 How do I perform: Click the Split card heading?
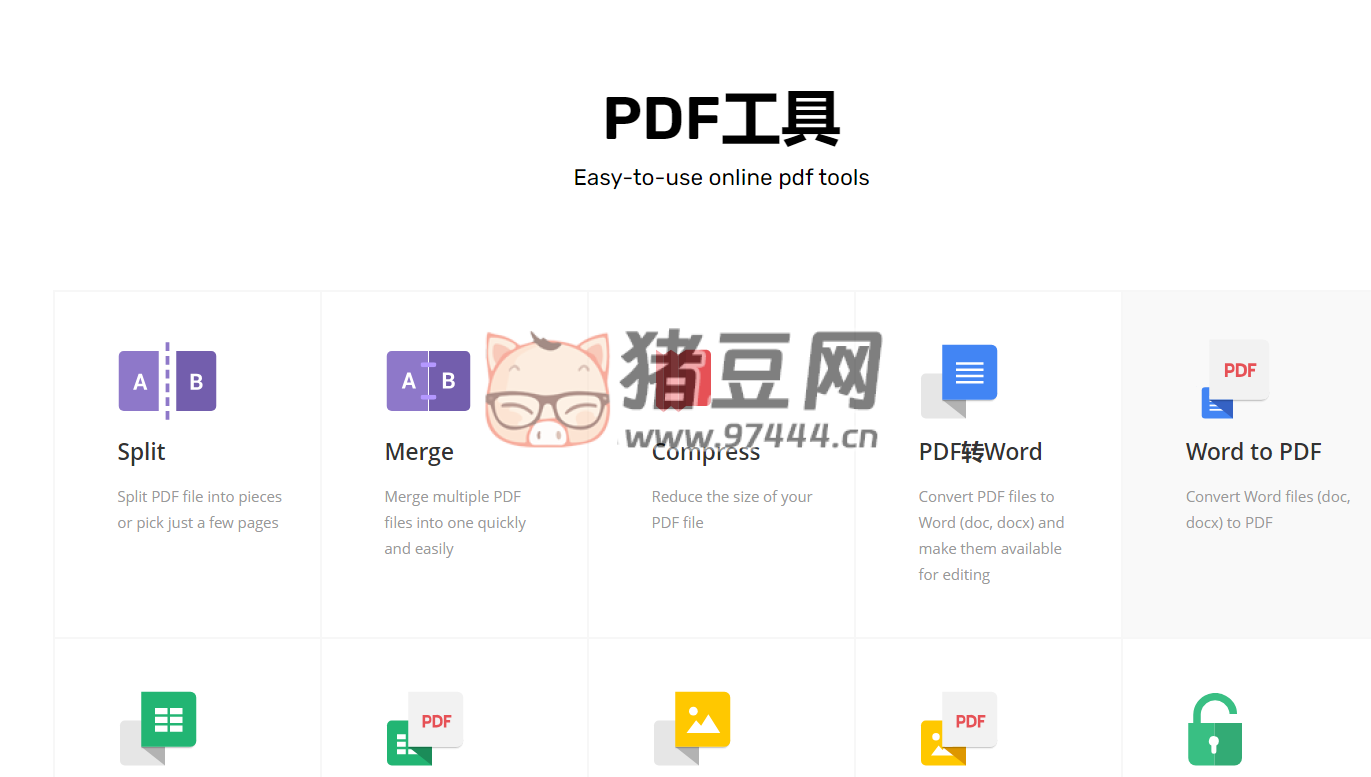(141, 451)
